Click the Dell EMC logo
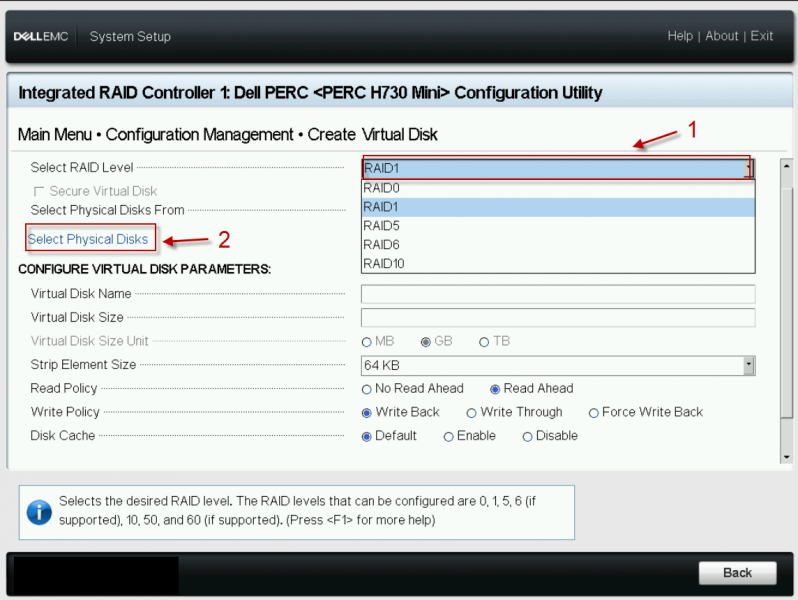 41,37
